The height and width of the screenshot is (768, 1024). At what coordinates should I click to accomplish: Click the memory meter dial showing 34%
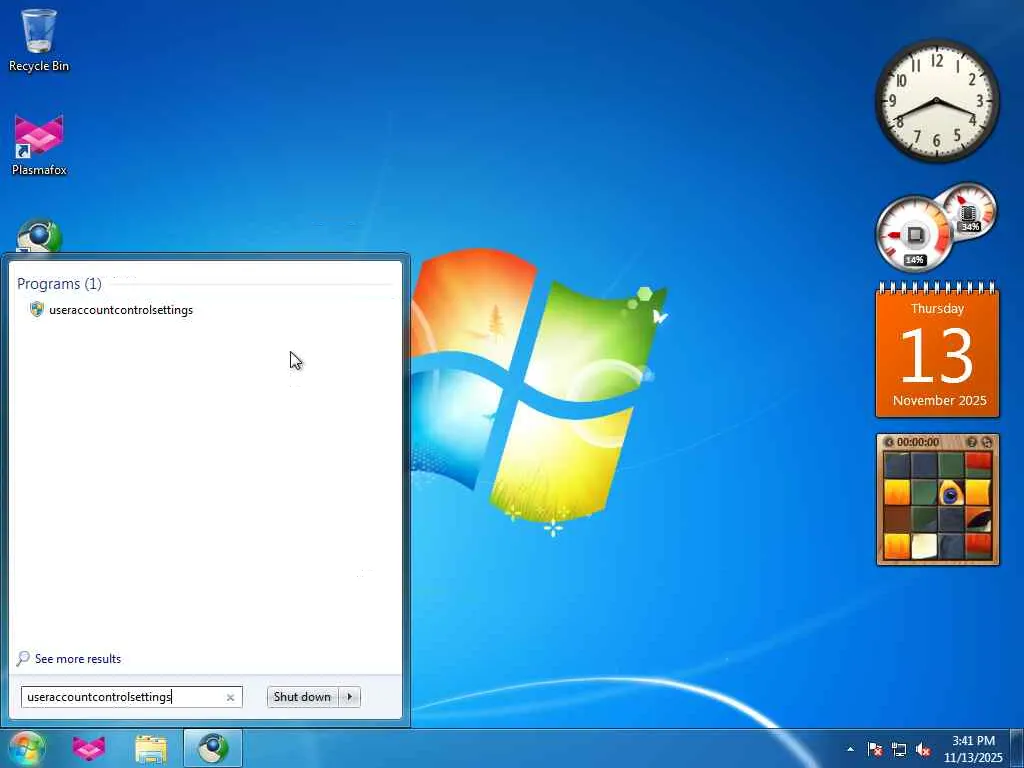click(x=970, y=210)
